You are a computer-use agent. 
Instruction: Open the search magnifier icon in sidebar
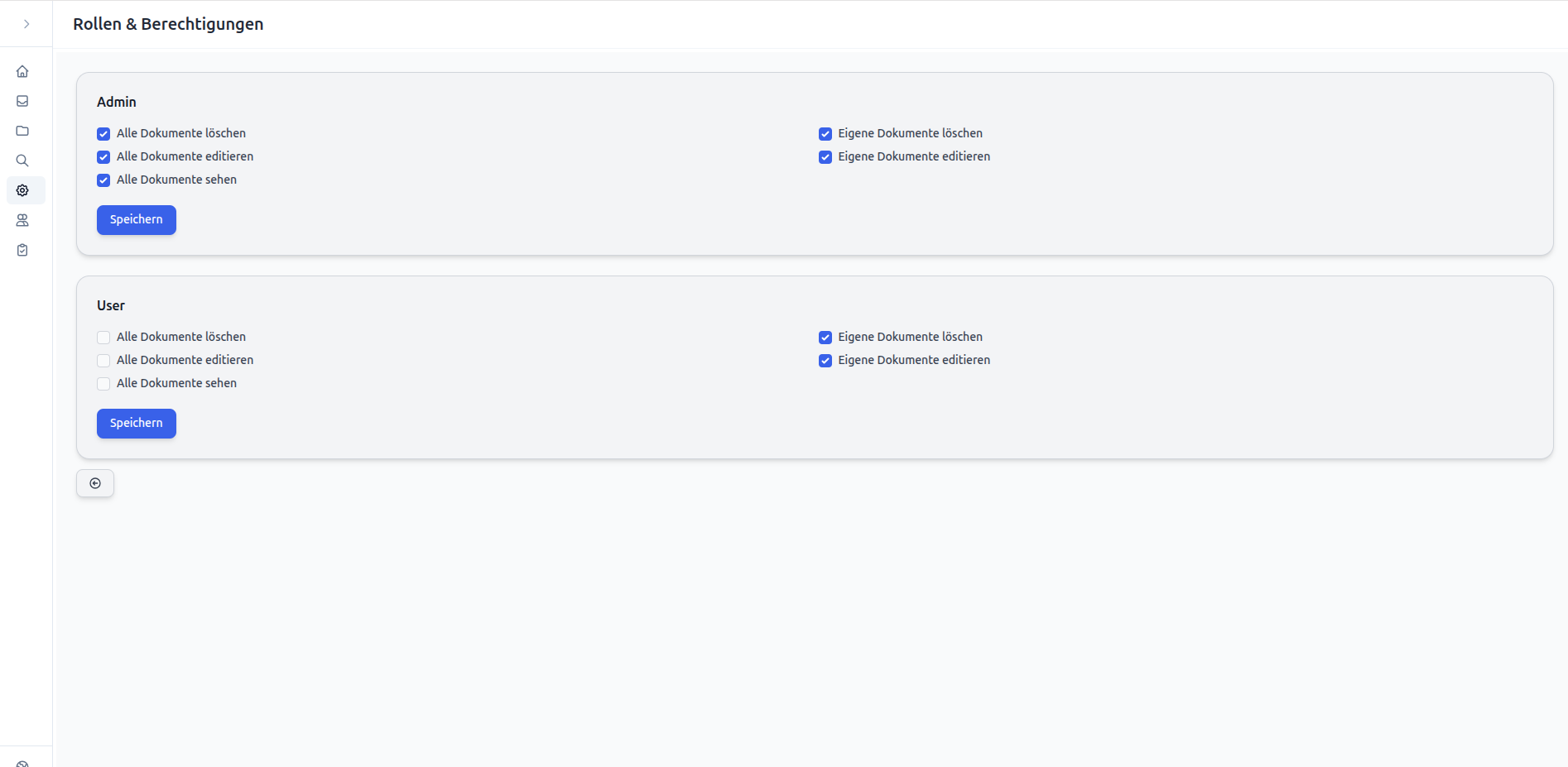pos(22,161)
